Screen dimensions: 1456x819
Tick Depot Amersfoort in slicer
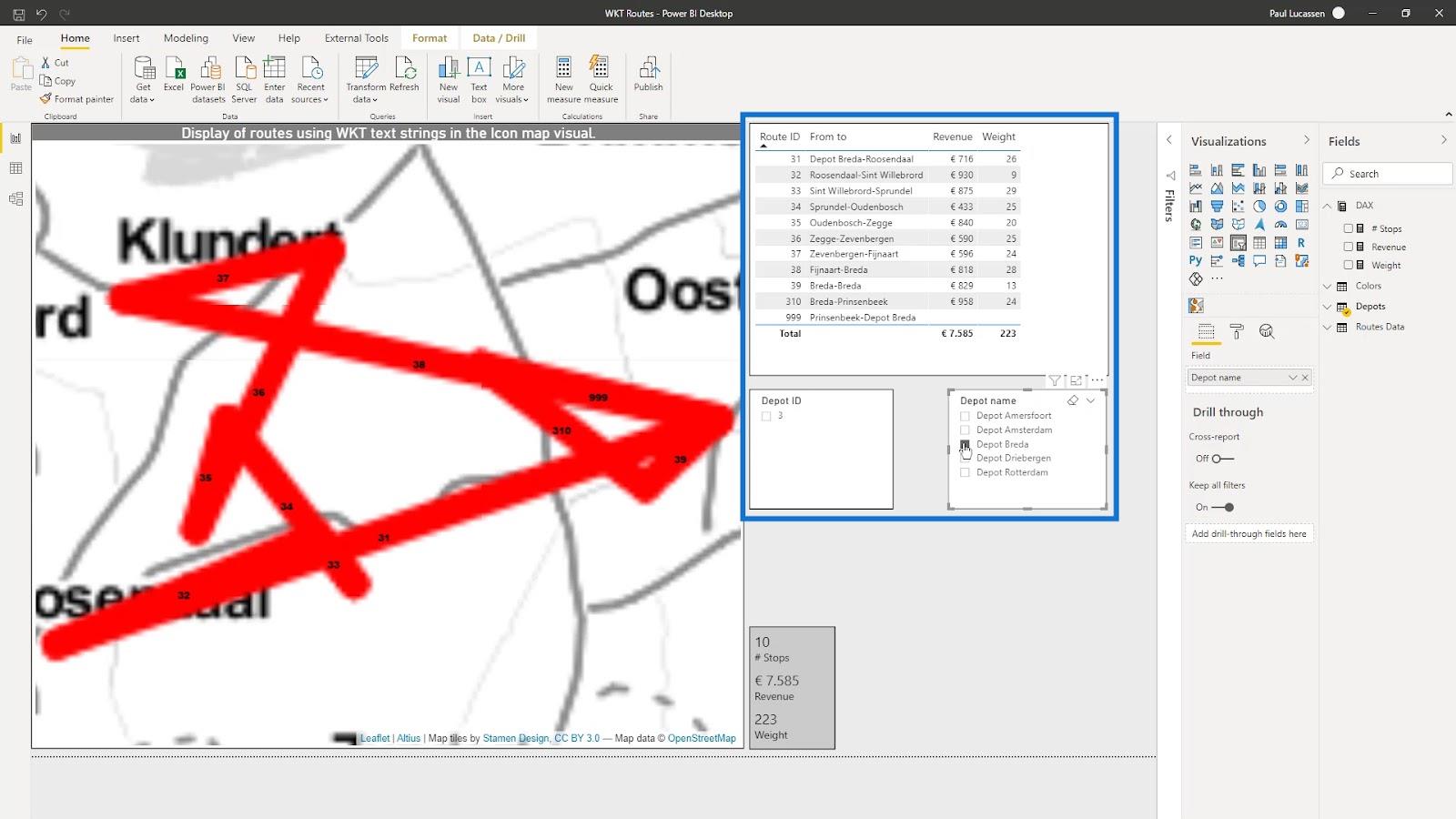point(965,416)
